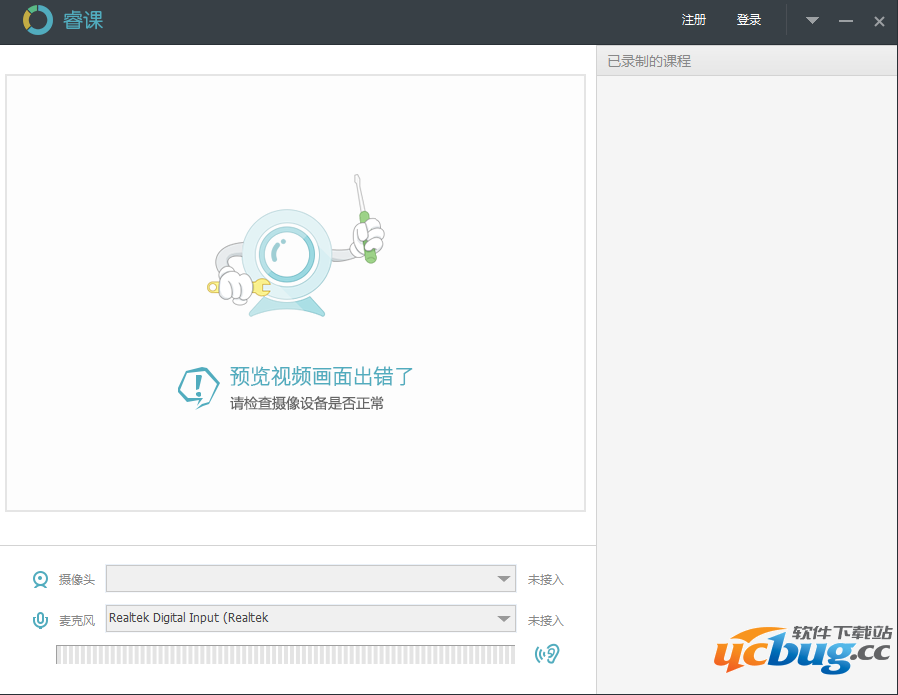The image size is (898, 695).
Task: Open the title bar triangle menu
Action: point(813,21)
